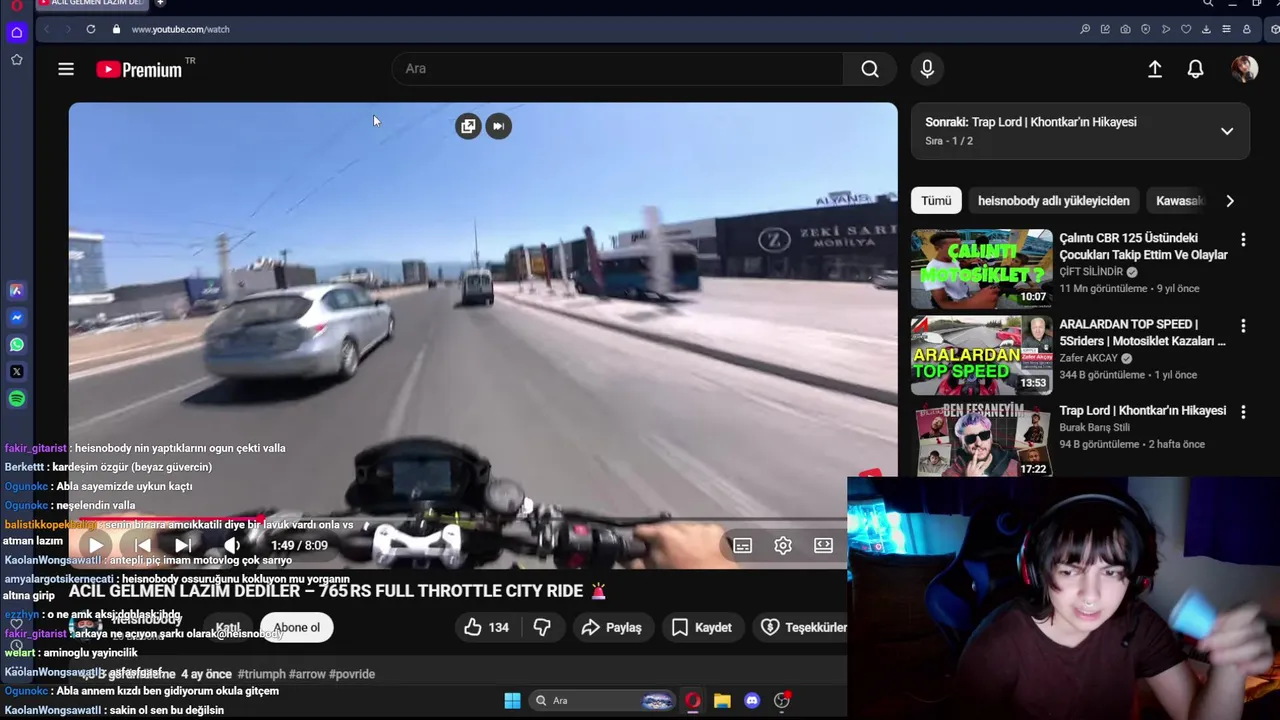Open the ÇİFT SİLİNDİR channel name
Screen dimensions: 1280x720
tap(1091, 272)
